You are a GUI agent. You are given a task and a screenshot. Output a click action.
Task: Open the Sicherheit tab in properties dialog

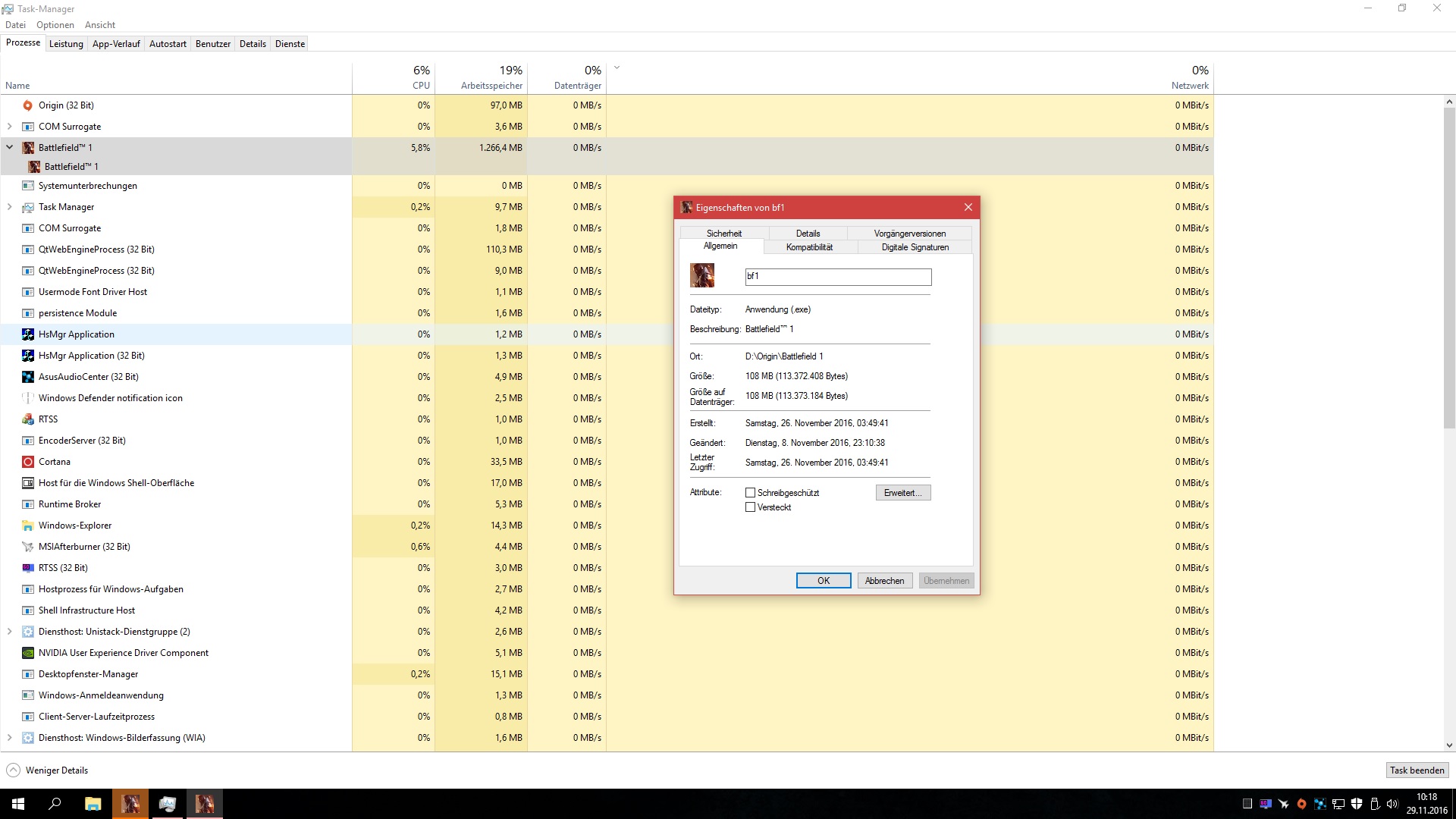[x=724, y=234]
